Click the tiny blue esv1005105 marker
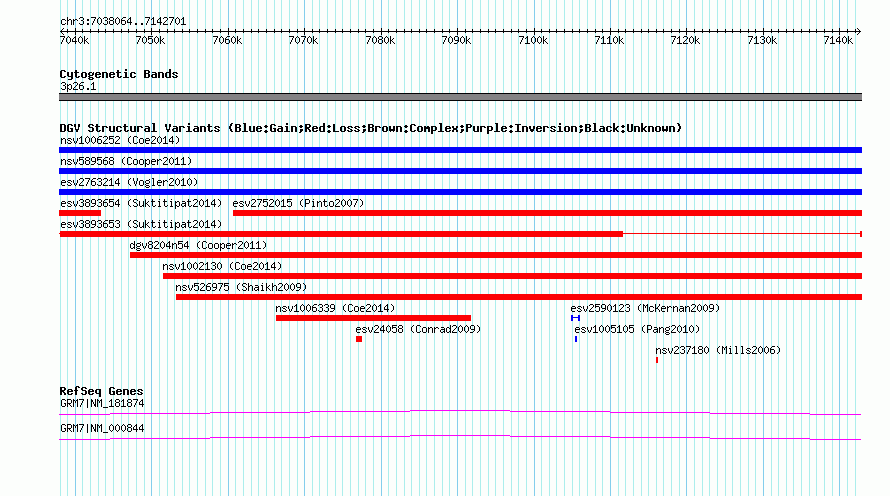This screenshot has width=890, height=496. tap(576, 339)
